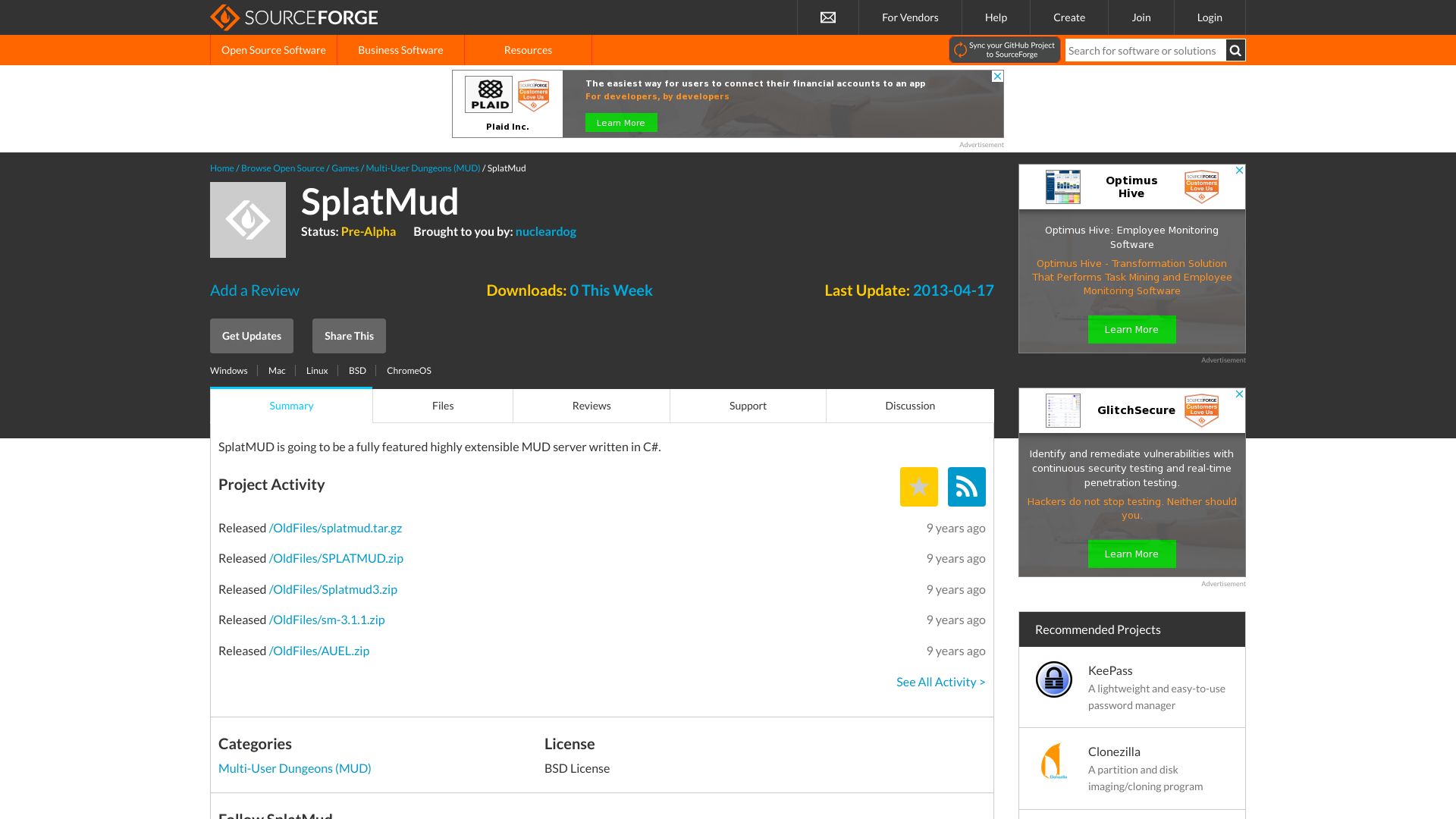The width and height of the screenshot is (1456, 819).
Task: Click the GlitchSecure ad thumbnail
Action: point(1063,410)
